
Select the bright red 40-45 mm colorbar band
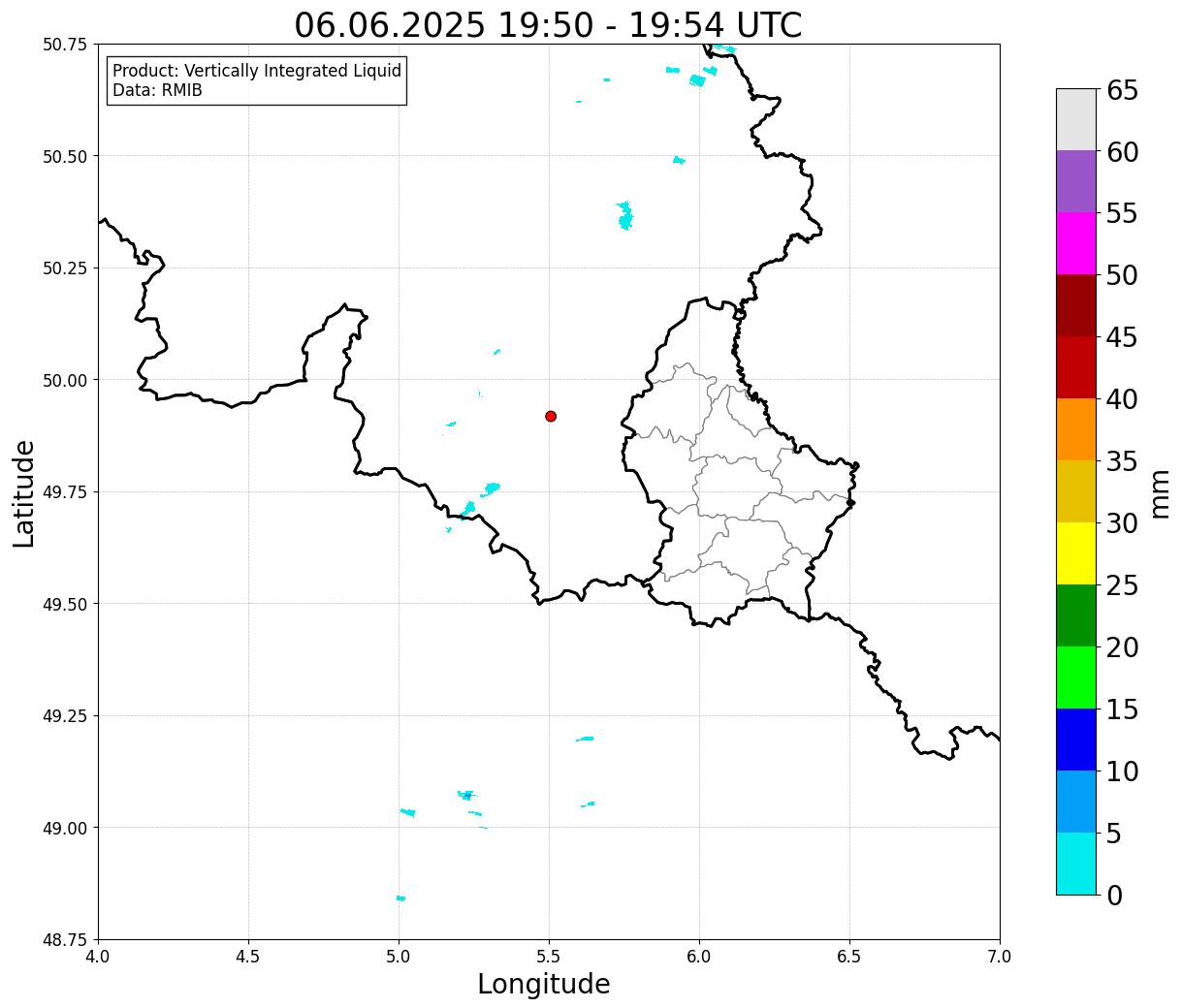click(1076, 367)
